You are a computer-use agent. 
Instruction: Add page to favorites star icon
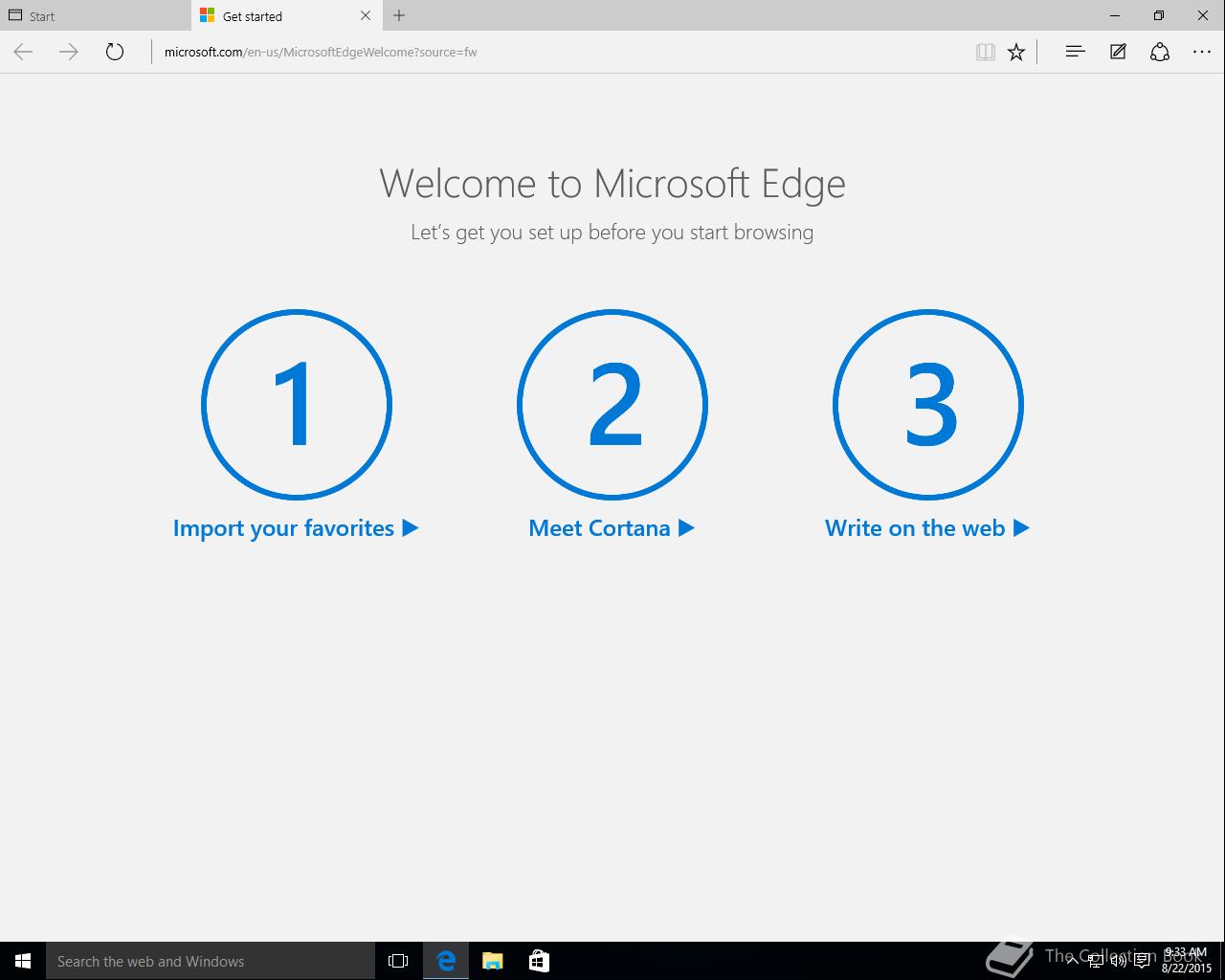pos(1016,53)
